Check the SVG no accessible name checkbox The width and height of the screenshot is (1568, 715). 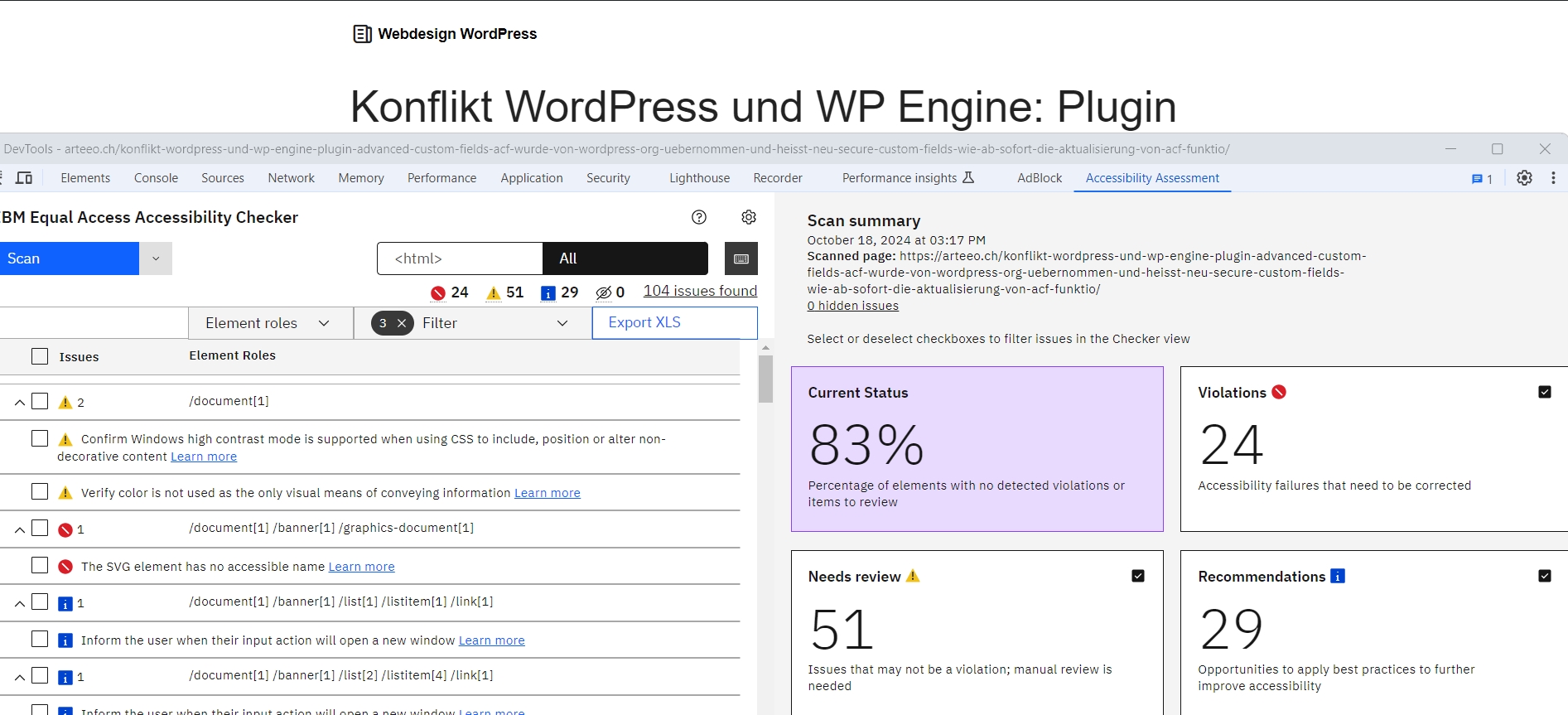40,565
